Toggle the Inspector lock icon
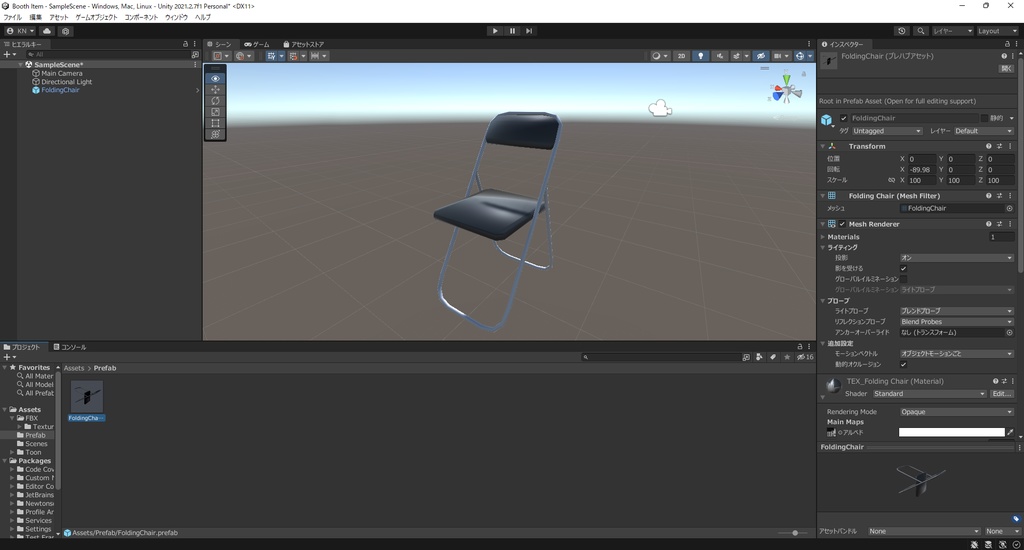Viewport: 1024px width, 550px height. coord(1006,44)
